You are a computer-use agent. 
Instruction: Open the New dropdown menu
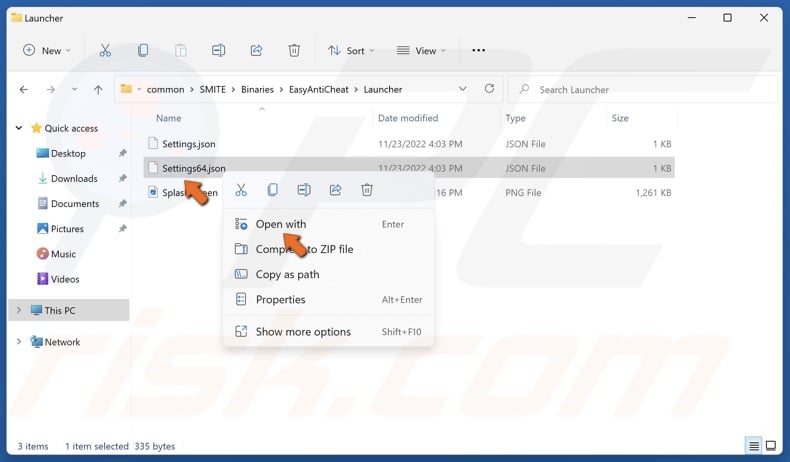click(x=47, y=50)
